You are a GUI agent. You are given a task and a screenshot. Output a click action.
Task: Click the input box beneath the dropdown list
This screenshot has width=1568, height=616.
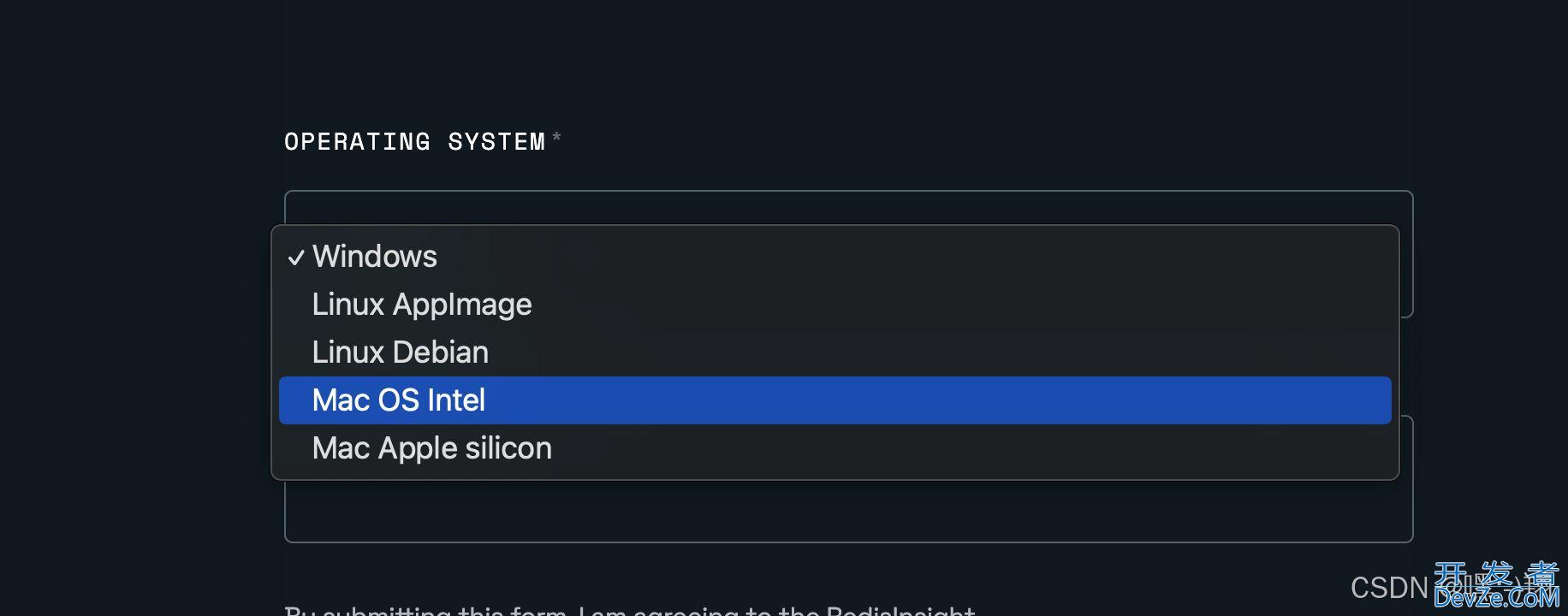point(848,512)
